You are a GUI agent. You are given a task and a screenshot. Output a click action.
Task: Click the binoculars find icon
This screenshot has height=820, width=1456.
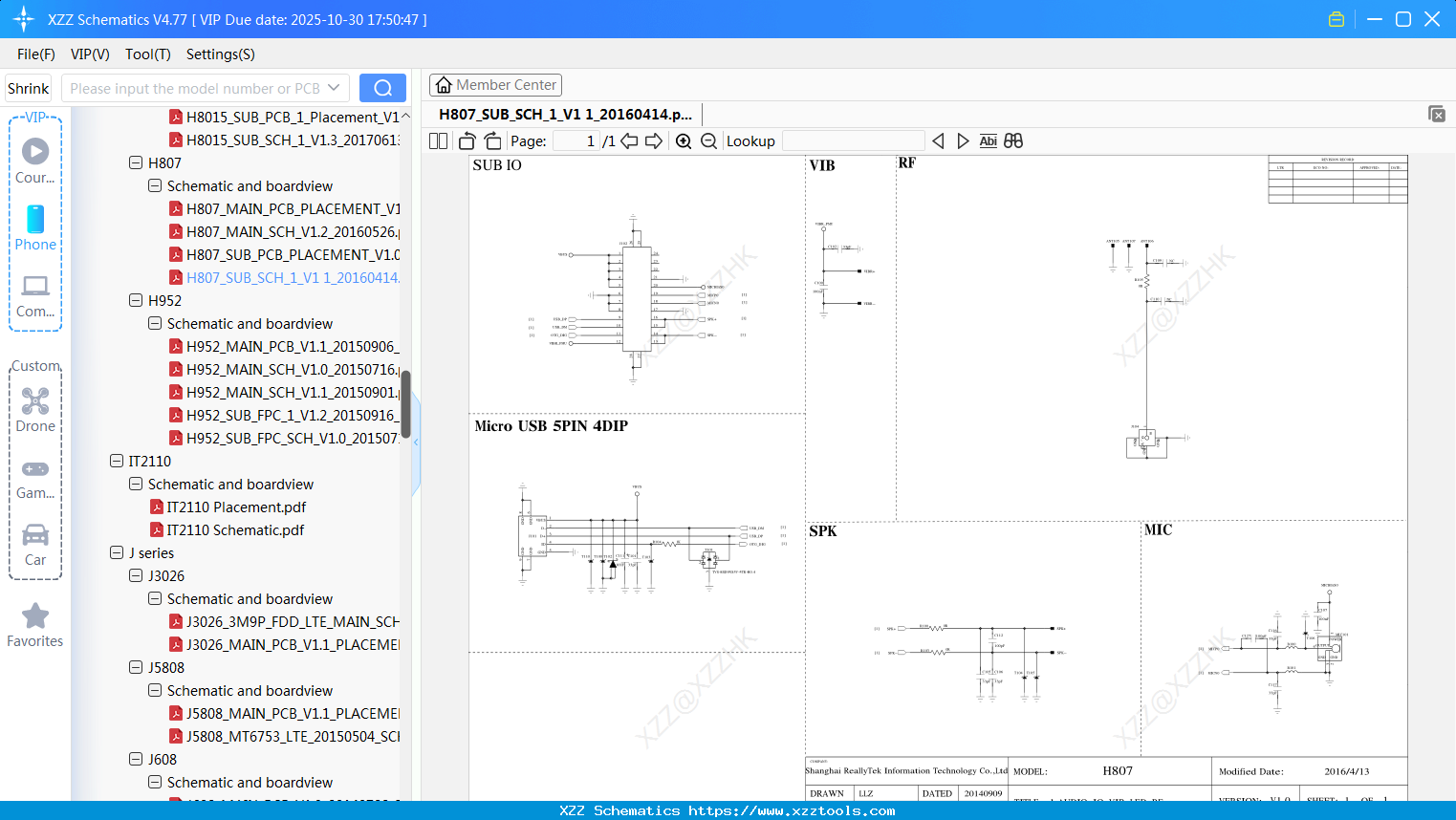click(x=1013, y=140)
